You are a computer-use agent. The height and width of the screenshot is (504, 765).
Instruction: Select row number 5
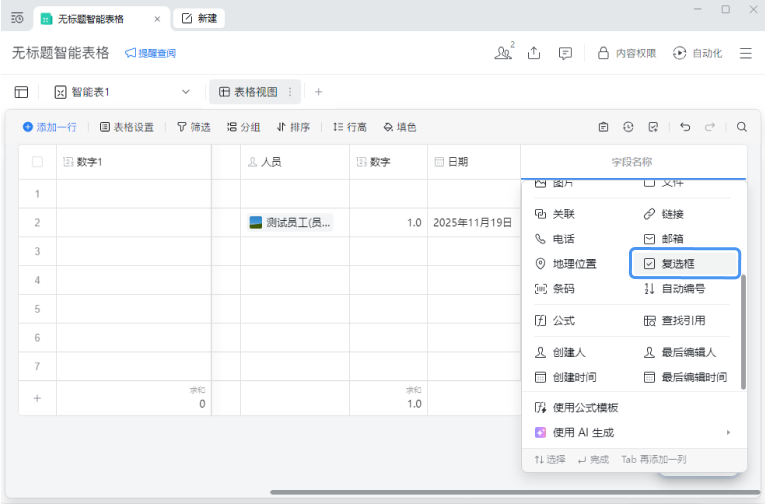coord(37,309)
